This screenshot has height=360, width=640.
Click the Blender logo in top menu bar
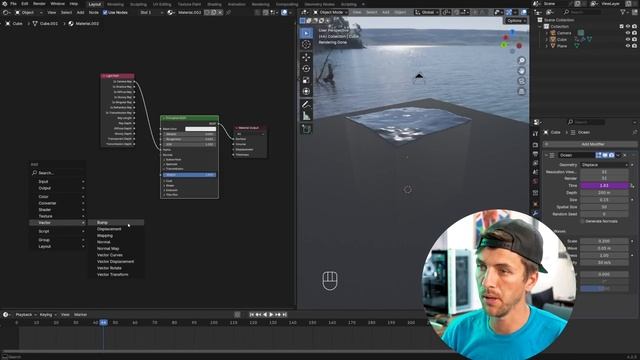[4, 4]
